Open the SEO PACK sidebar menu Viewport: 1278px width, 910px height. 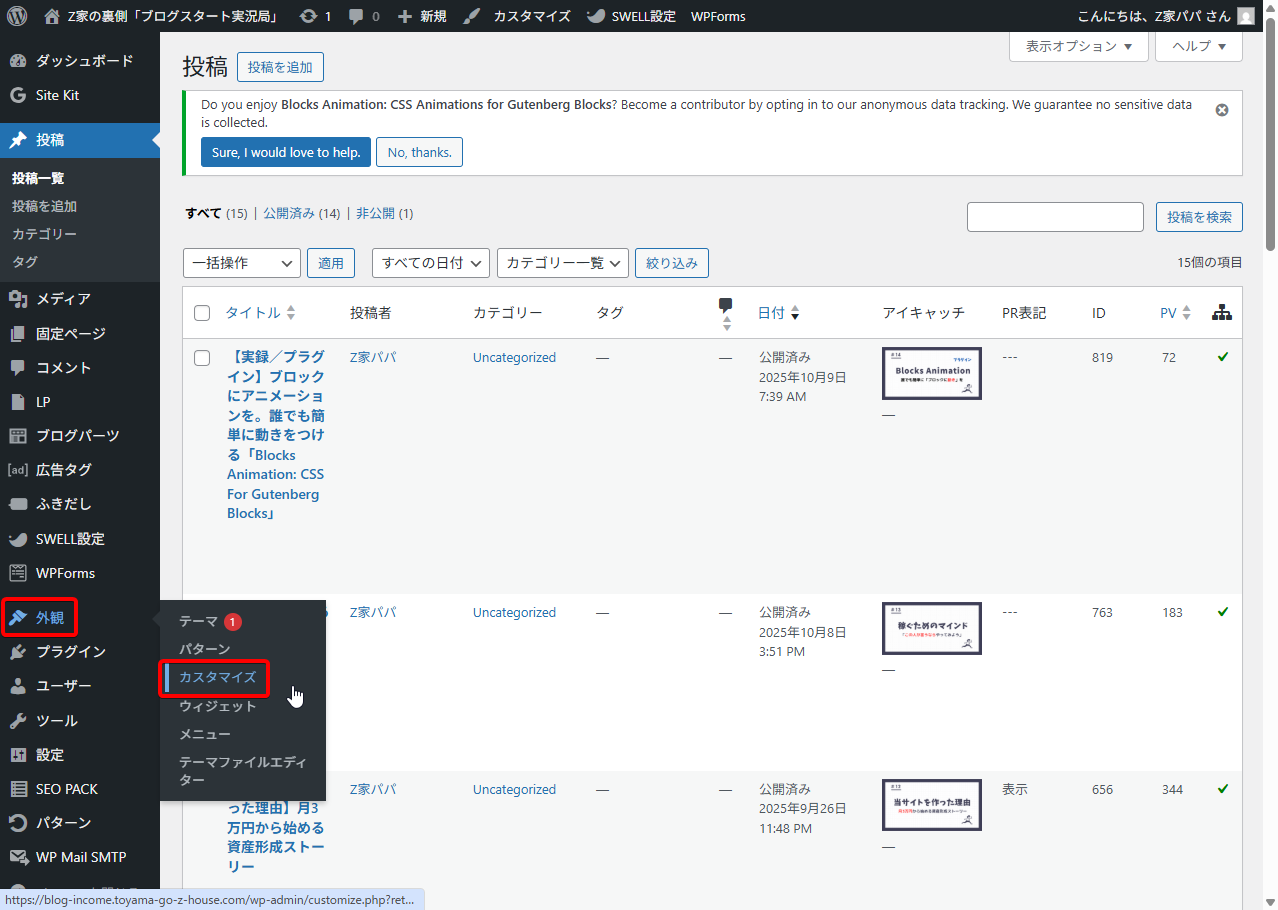tap(66, 789)
